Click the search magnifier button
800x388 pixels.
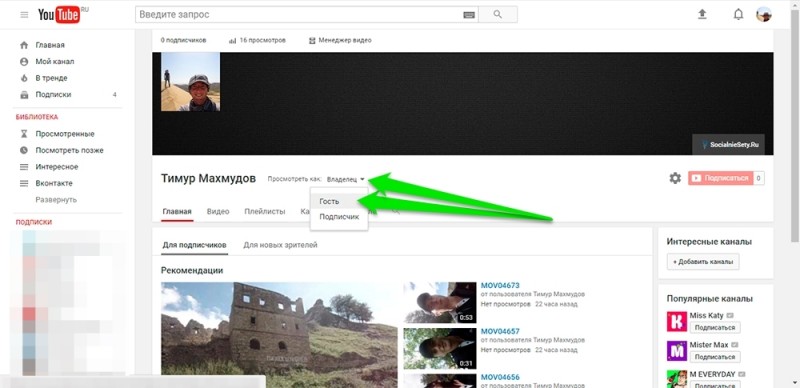tap(498, 14)
